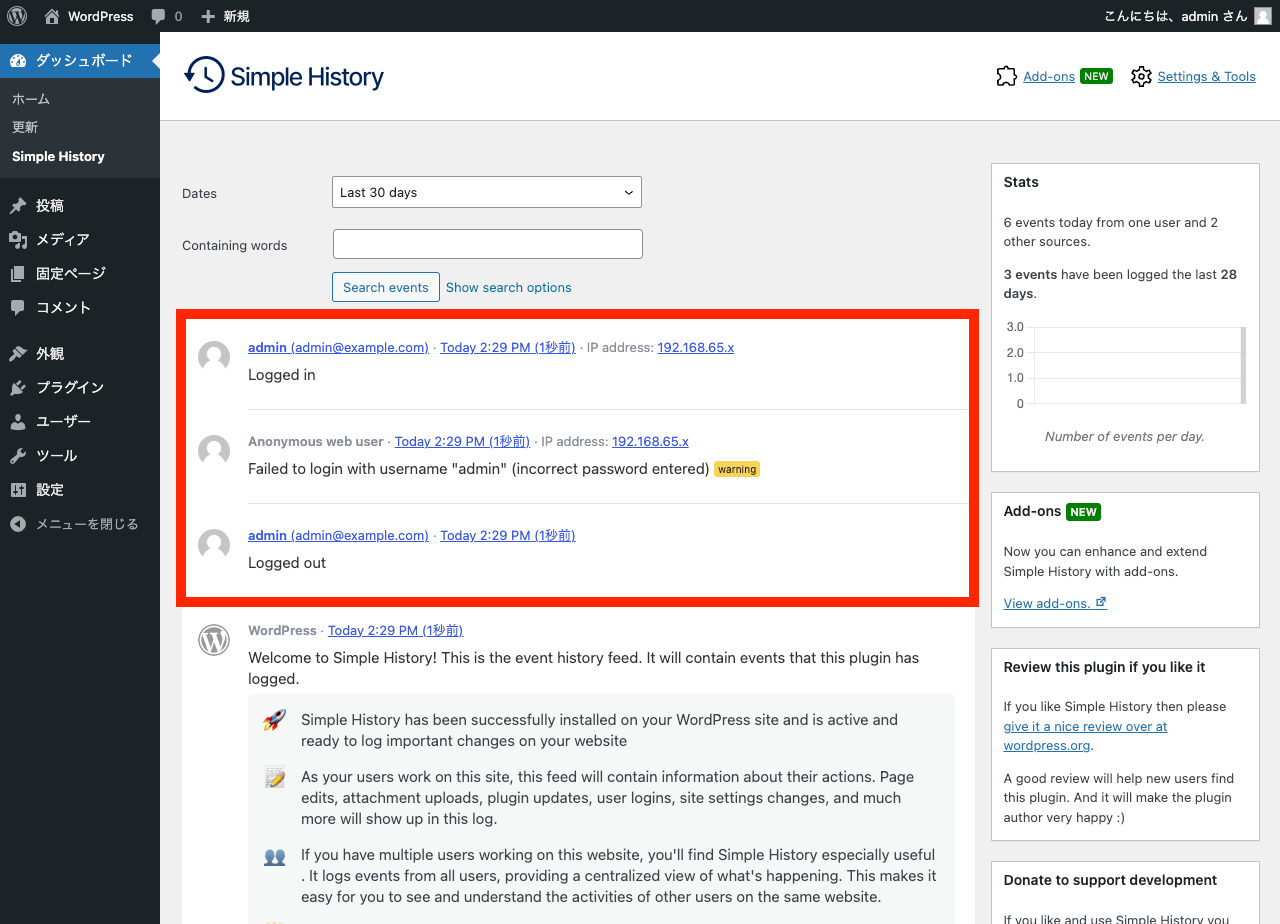Open the Settings & Tools link
1280x924 pixels.
point(1206,76)
